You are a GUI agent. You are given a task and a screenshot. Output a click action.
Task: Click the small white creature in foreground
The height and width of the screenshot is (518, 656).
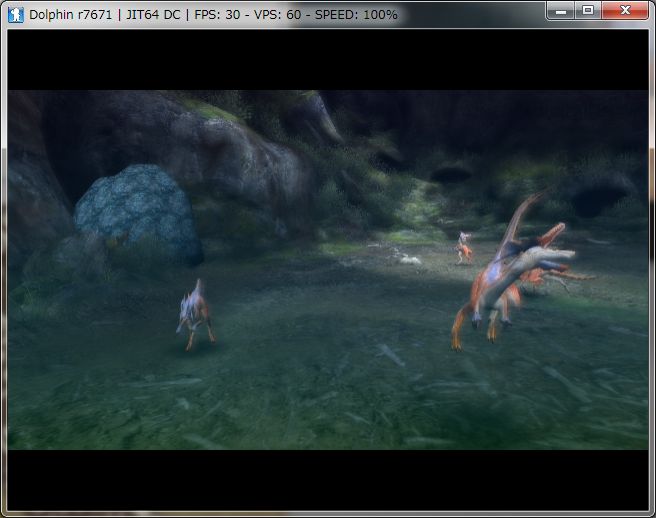195,315
